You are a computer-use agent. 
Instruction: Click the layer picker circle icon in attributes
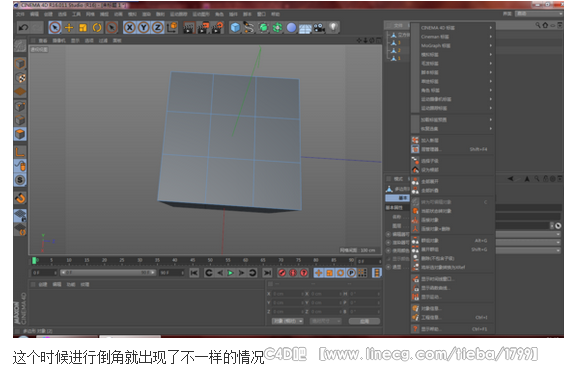tap(558, 226)
